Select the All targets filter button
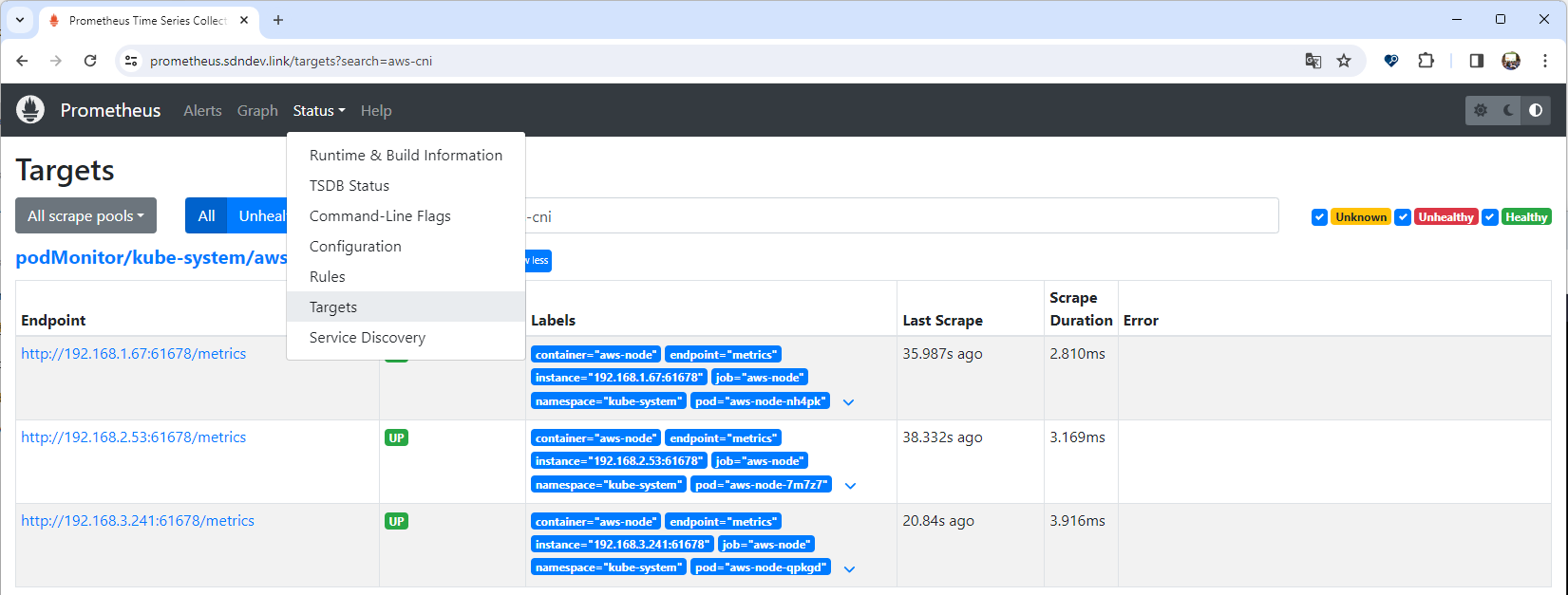The image size is (1568, 595). pos(206,215)
